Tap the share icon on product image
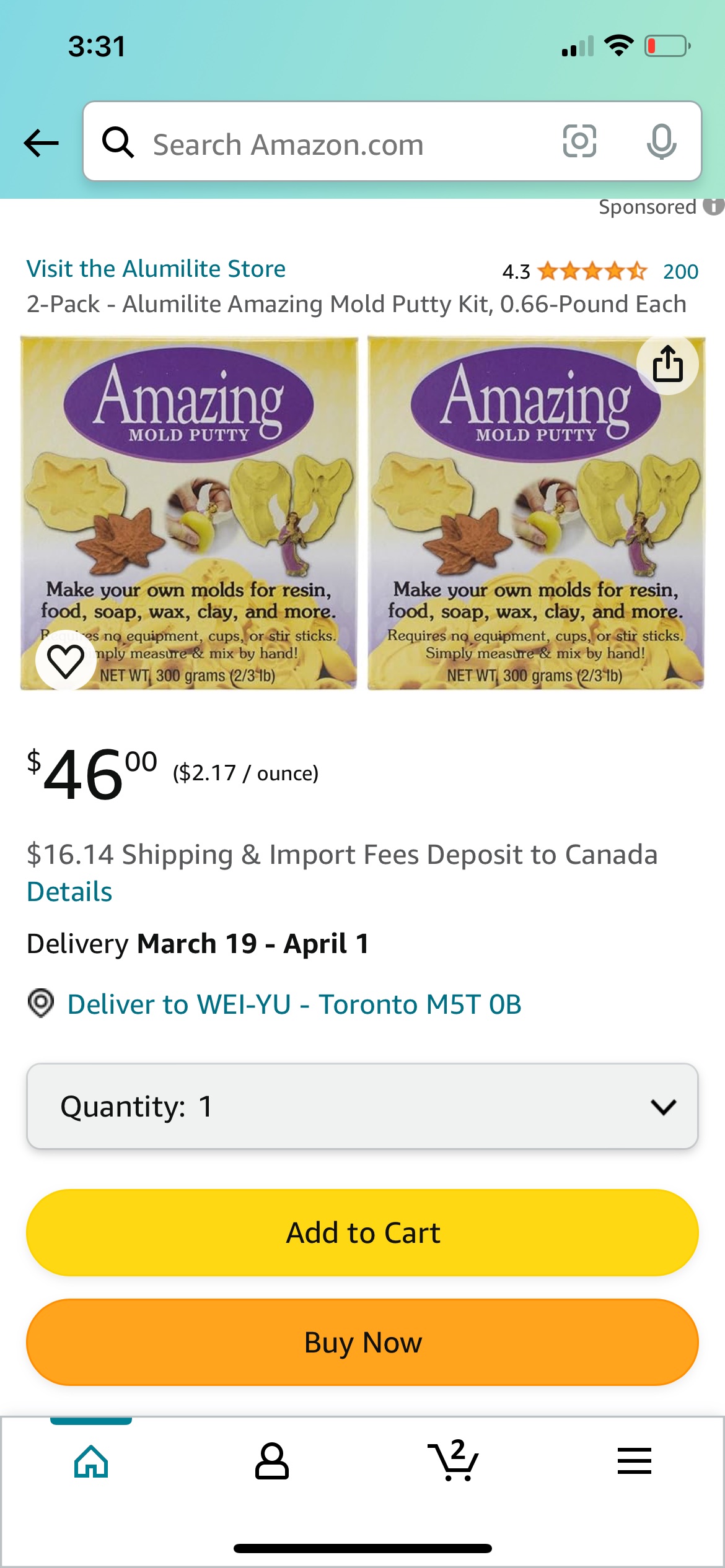 (x=667, y=364)
